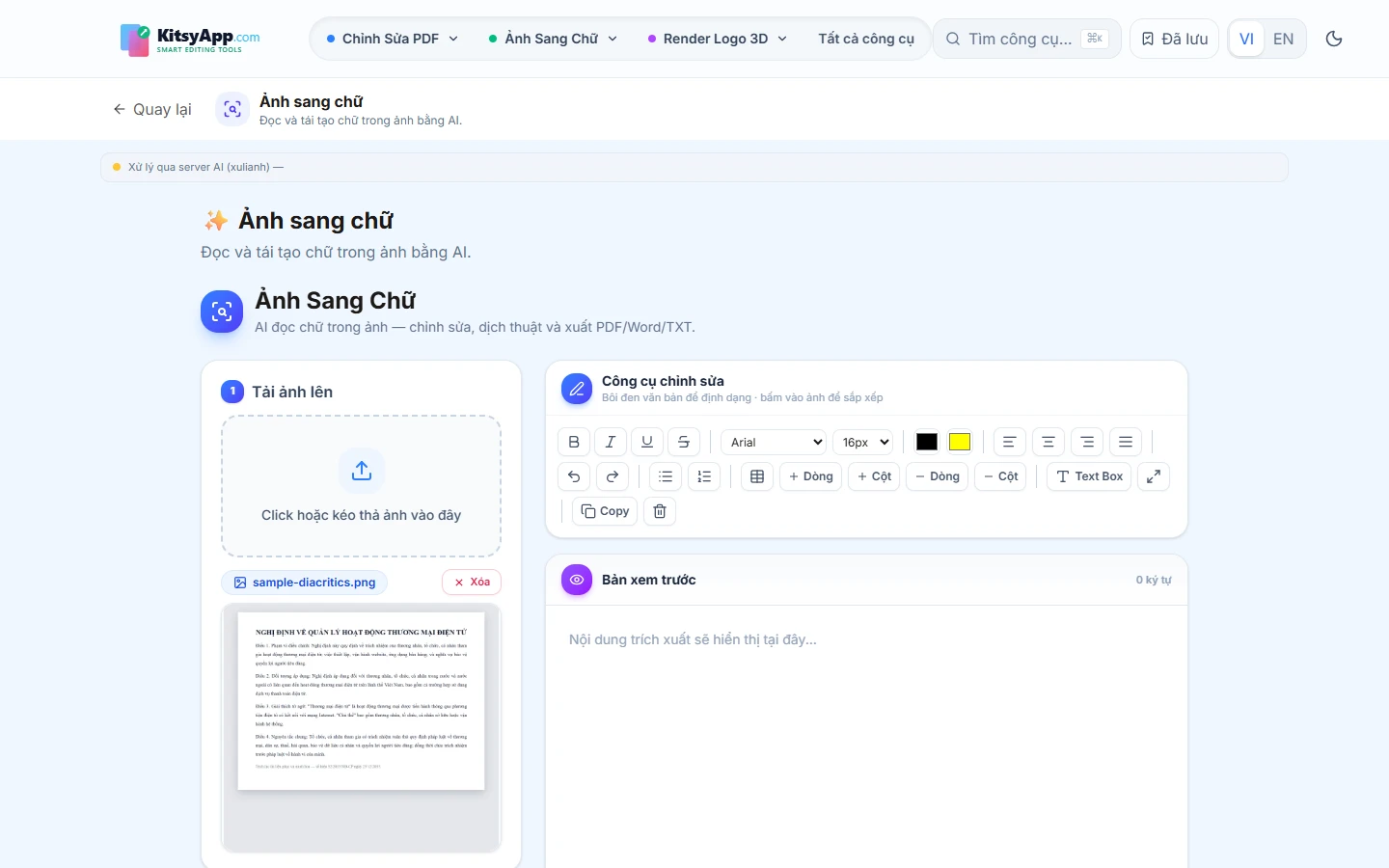This screenshot has height=868, width=1389.
Task: Add a column with + Cột
Action: 874,476
